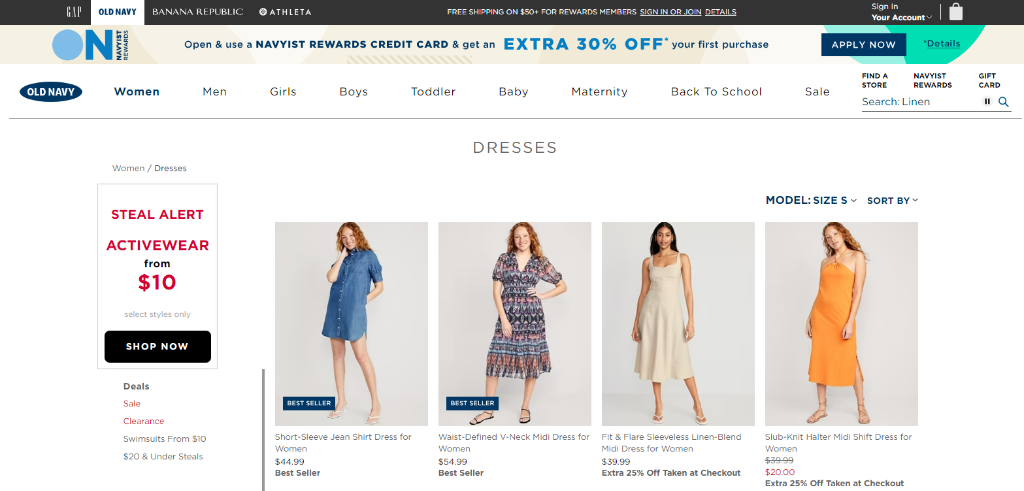Image resolution: width=1024 pixels, height=491 pixels.
Task: Click the Slub-Knit Halter Midi Shift Dress title
Action: point(839,443)
